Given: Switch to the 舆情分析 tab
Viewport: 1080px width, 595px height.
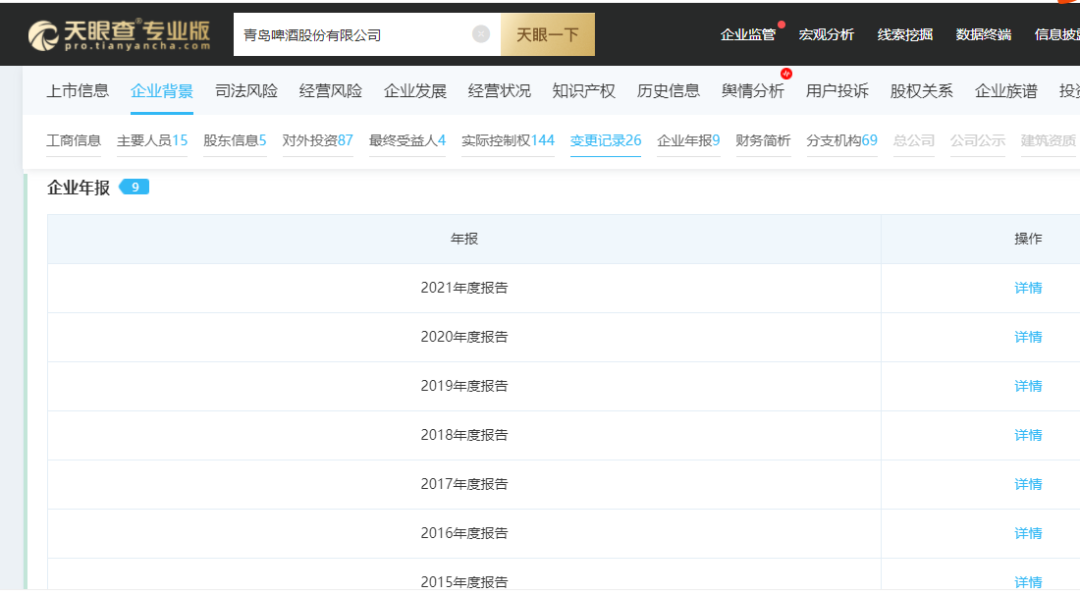Looking at the screenshot, I should tap(753, 91).
